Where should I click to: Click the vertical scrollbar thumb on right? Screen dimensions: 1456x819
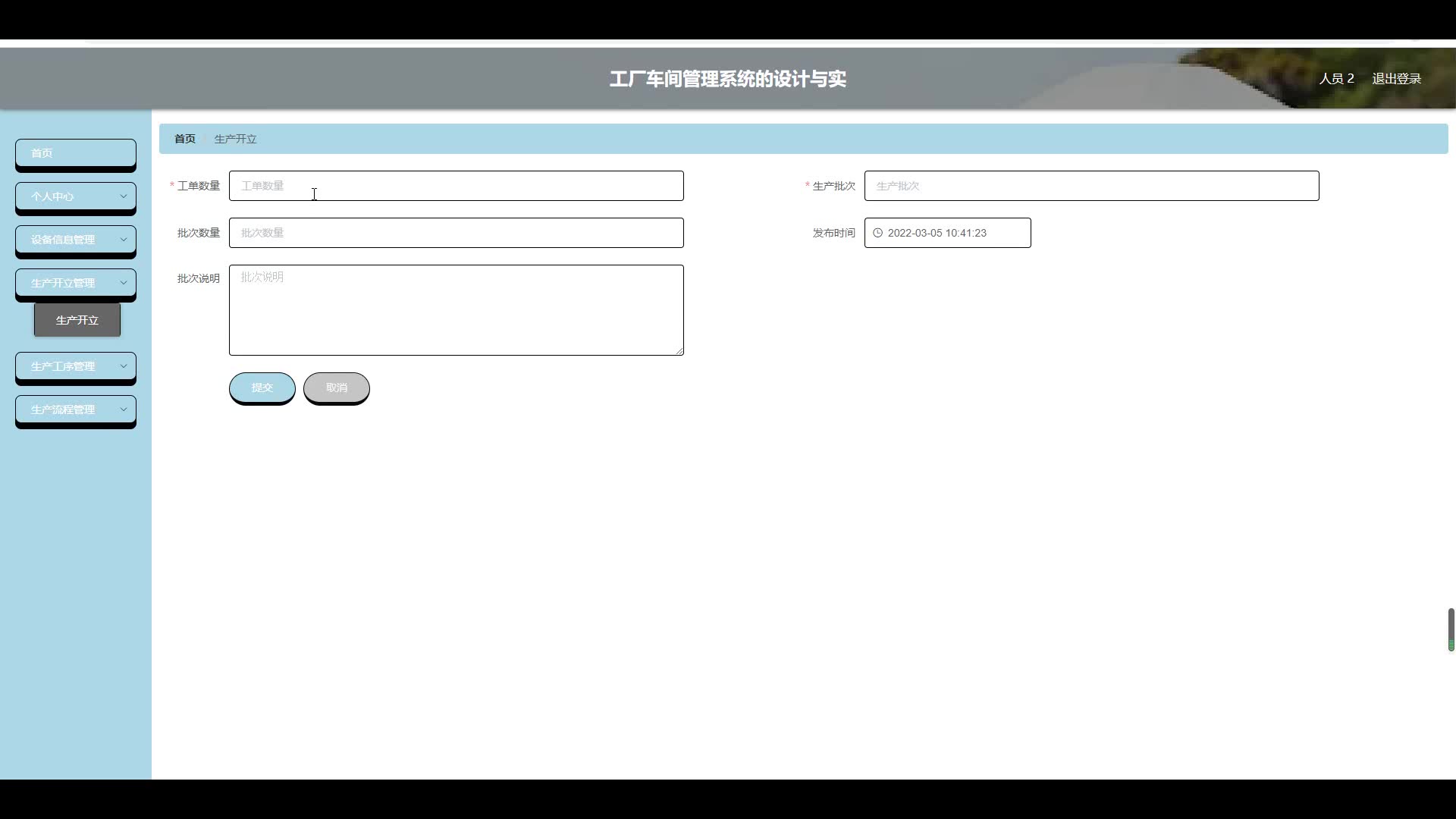click(x=1451, y=629)
